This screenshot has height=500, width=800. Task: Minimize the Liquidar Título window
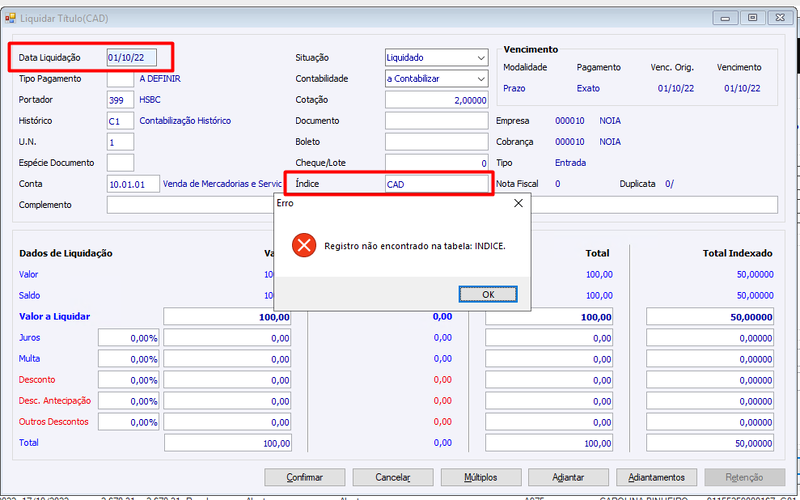pyautogui.click(x=725, y=18)
